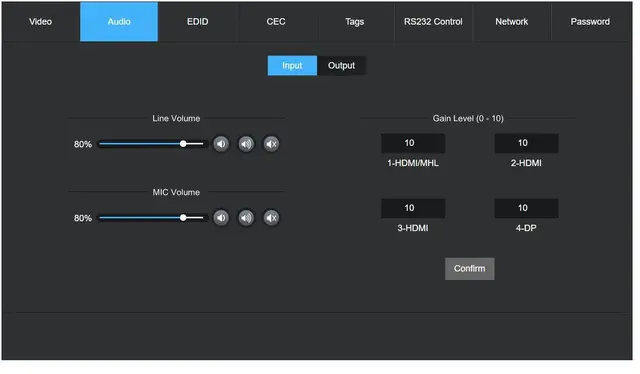The height and width of the screenshot is (374, 640).
Task: Mute the MIC Volume
Action: (271, 218)
